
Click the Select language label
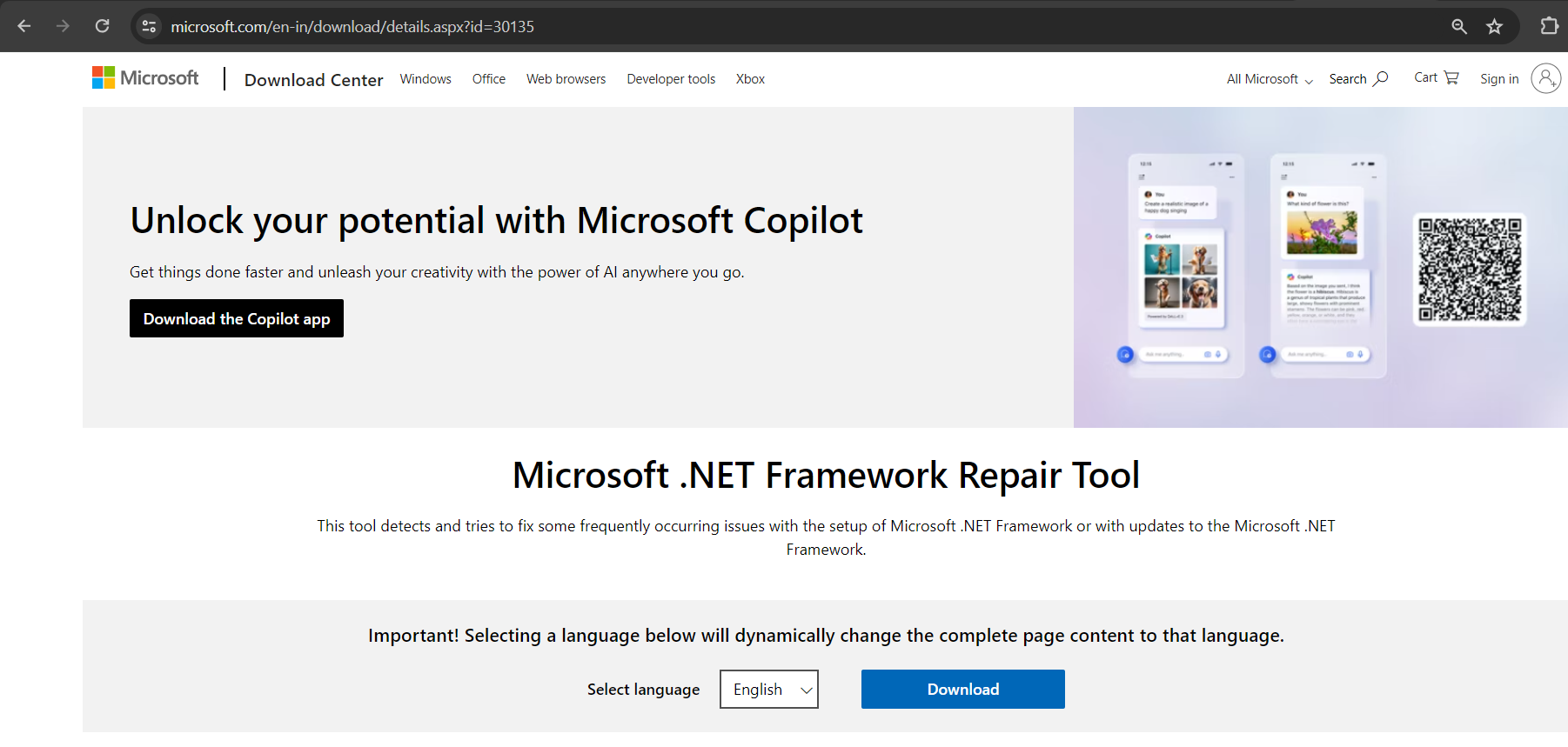643,690
